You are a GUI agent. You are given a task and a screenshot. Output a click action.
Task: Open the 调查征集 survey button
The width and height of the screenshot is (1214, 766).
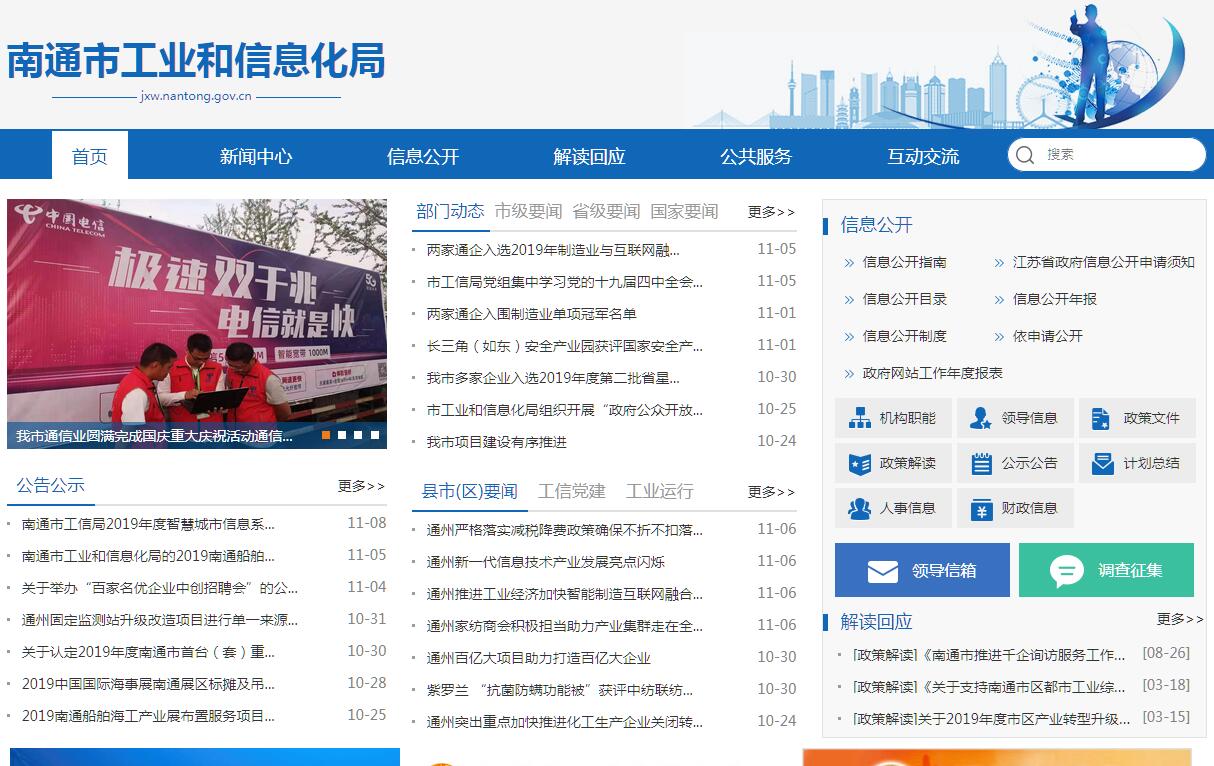coord(1106,570)
